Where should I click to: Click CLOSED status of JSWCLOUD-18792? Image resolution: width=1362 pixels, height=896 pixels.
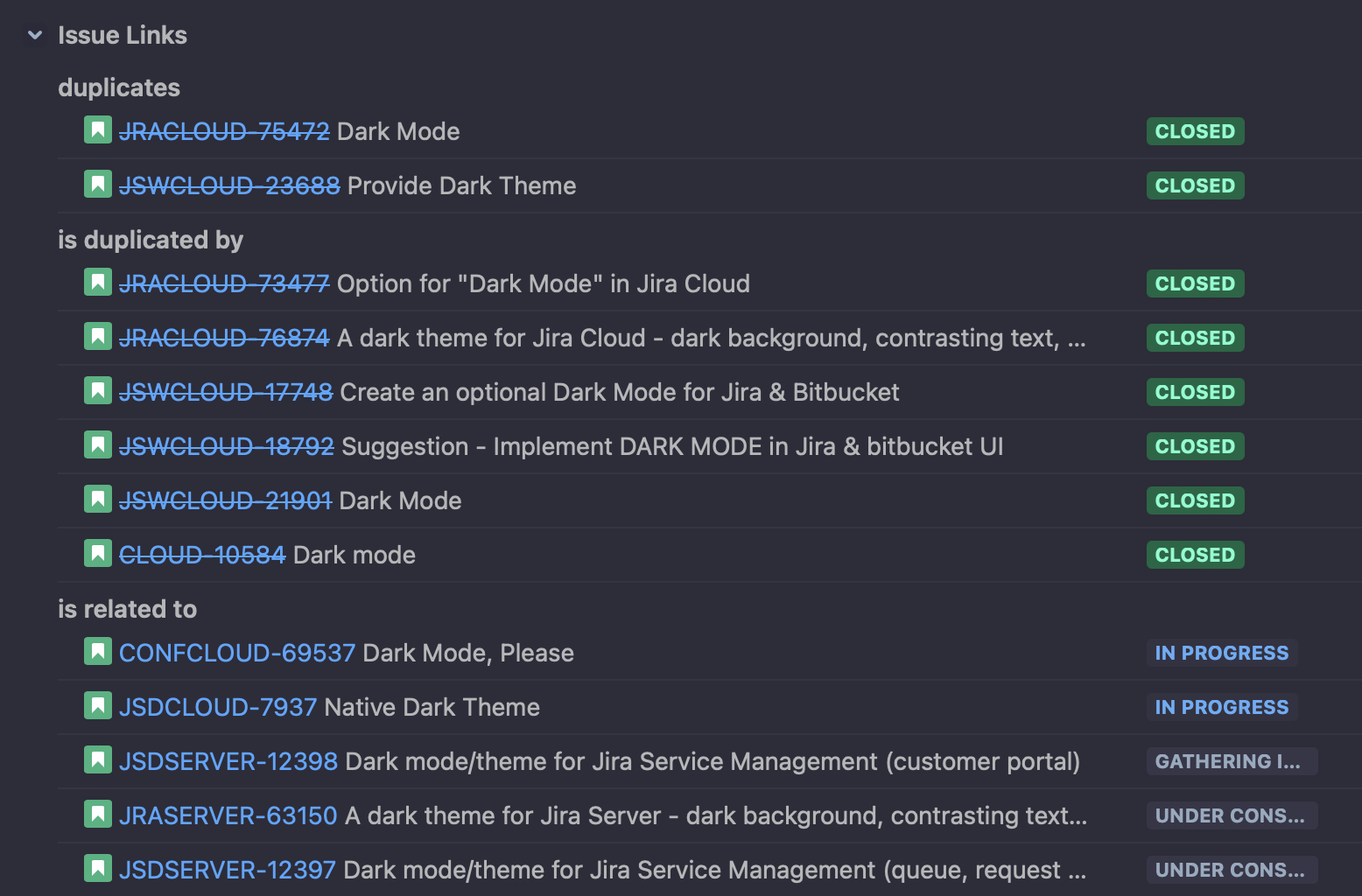(1195, 446)
